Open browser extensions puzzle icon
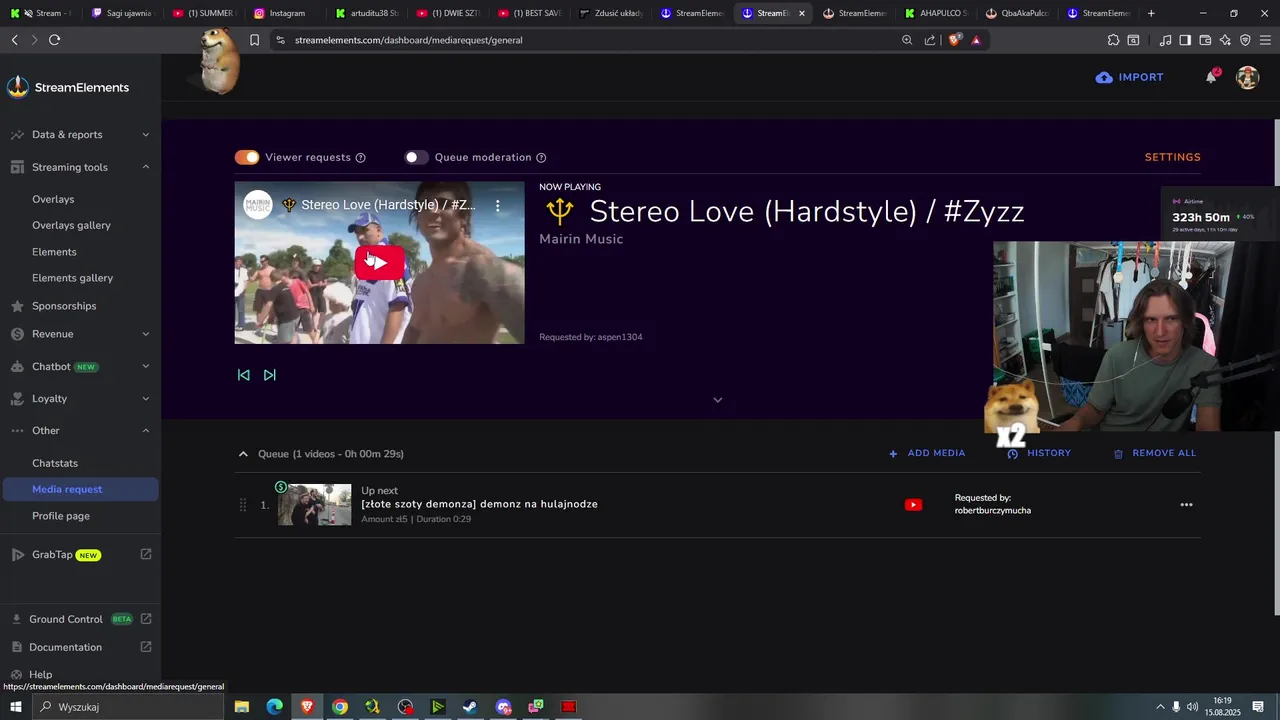This screenshot has height=720, width=1280. (1113, 40)
